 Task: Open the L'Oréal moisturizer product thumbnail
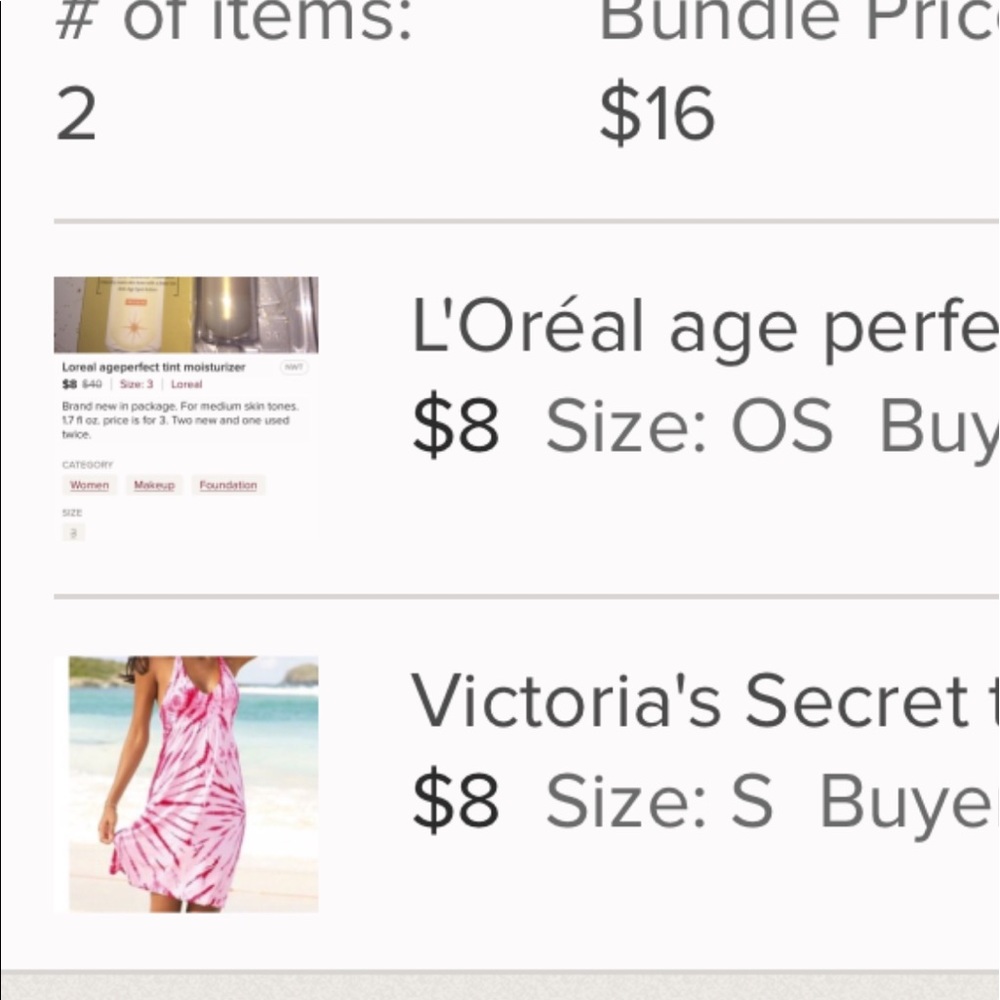[x=186, y=313]
